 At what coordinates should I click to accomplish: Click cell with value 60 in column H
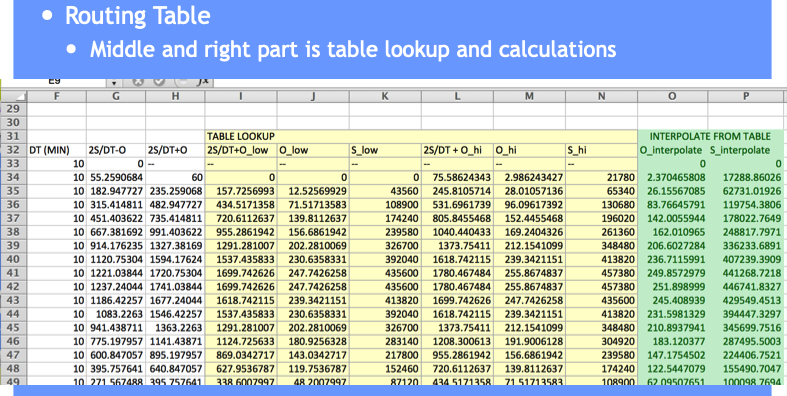click(x=175, y=177)
